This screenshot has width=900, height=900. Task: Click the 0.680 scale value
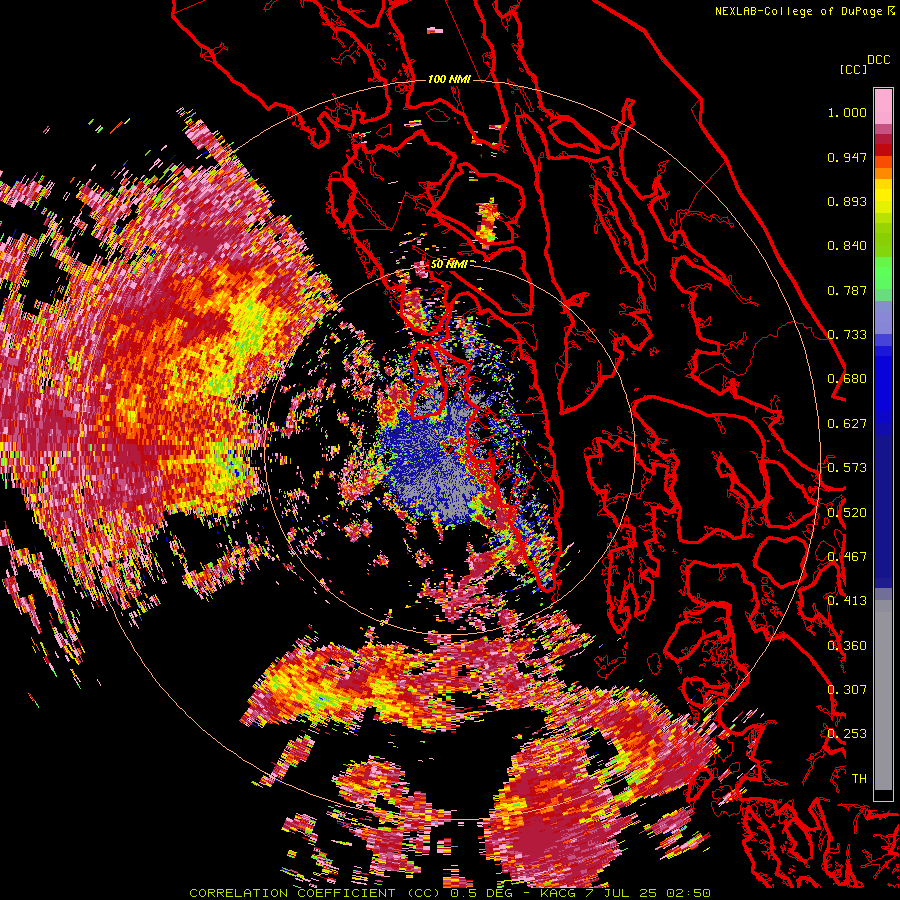pos(847,379)
